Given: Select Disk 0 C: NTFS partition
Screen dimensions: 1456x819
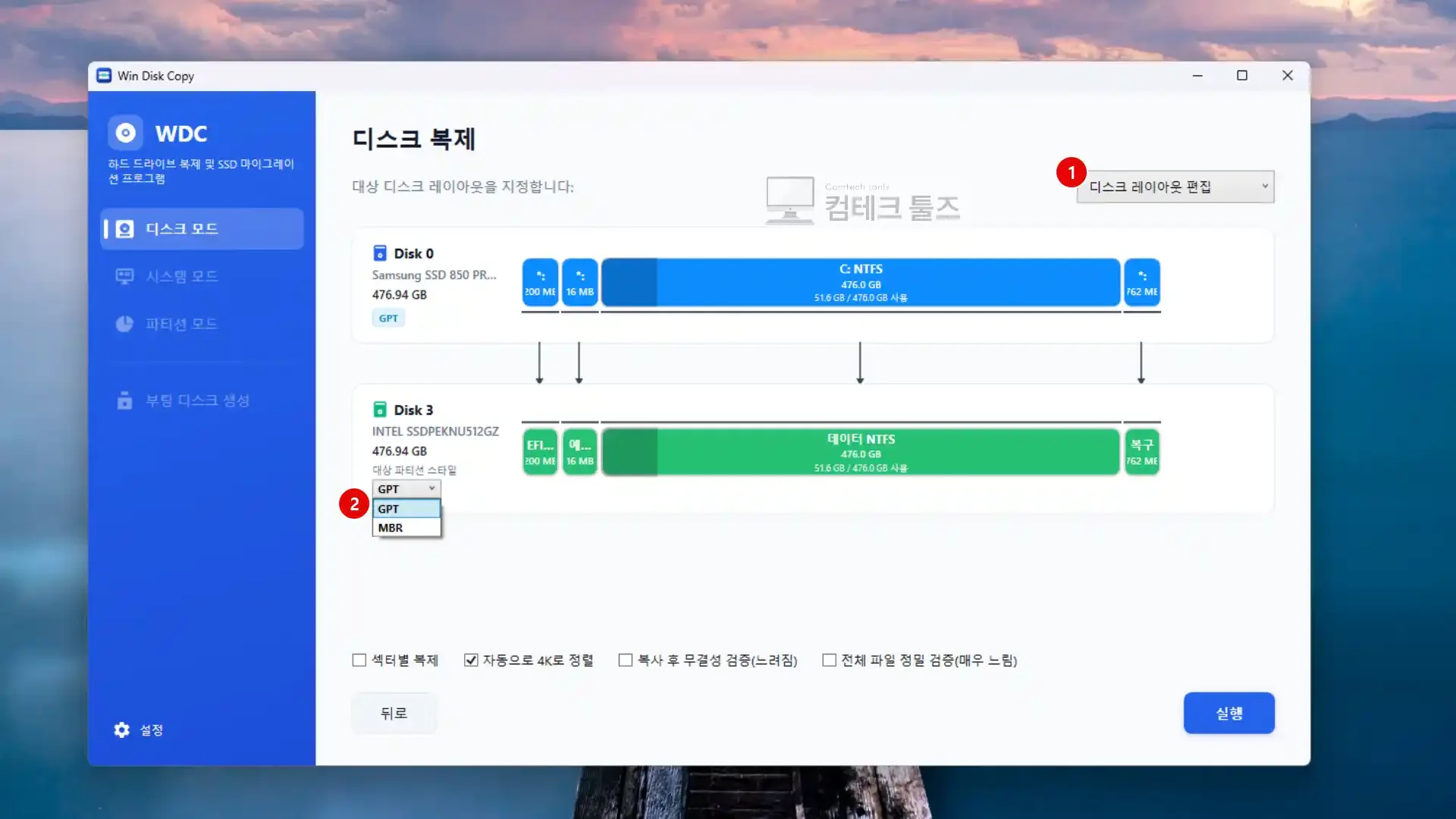Looking at the screenshot, I should [x=861, y=282].
